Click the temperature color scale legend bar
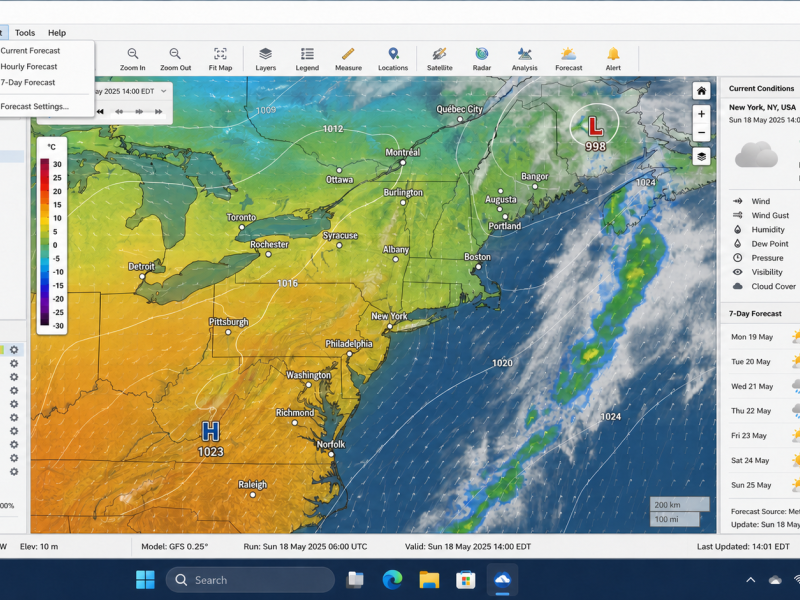This screenshot has width=800, height=600. pyautogui.click(x=45, y=242)
